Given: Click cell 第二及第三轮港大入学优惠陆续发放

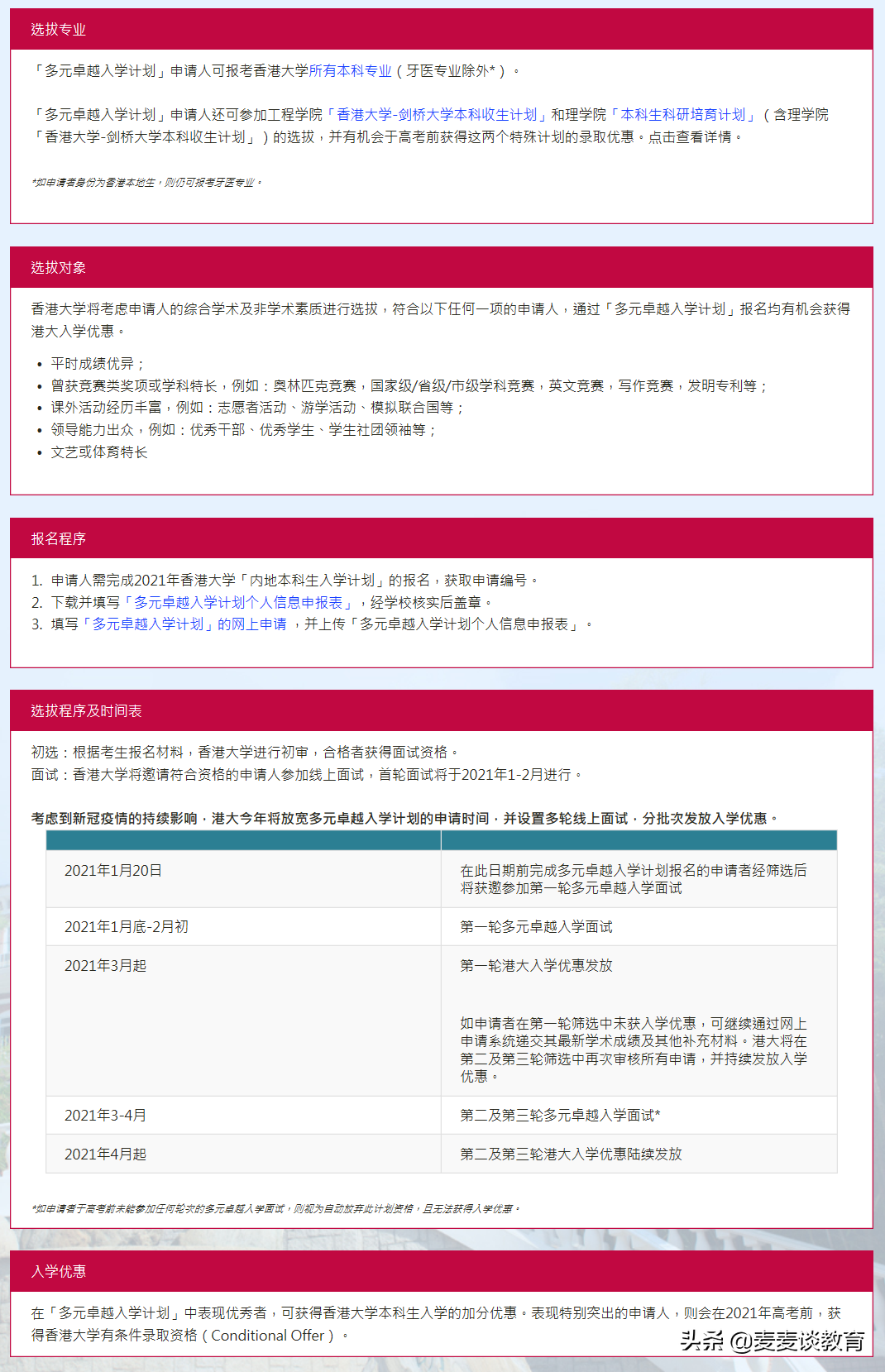Looking at the screenshot, I should pyautogui.click(x=639, y=1154).
